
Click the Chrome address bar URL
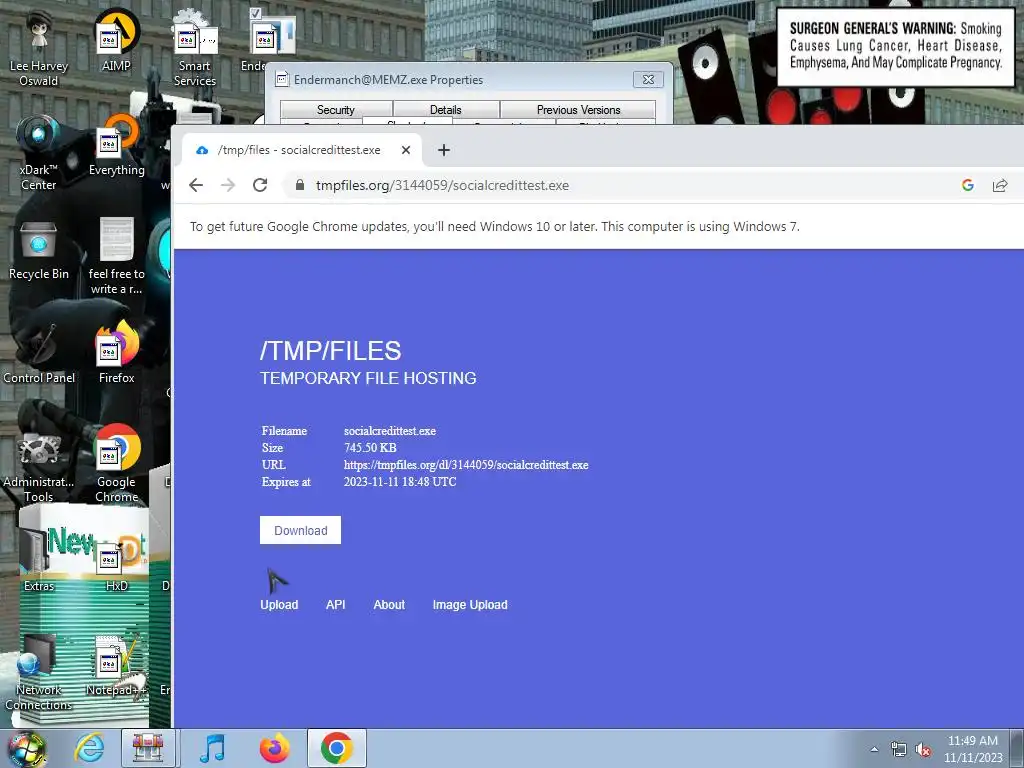[x=442, y=185]
